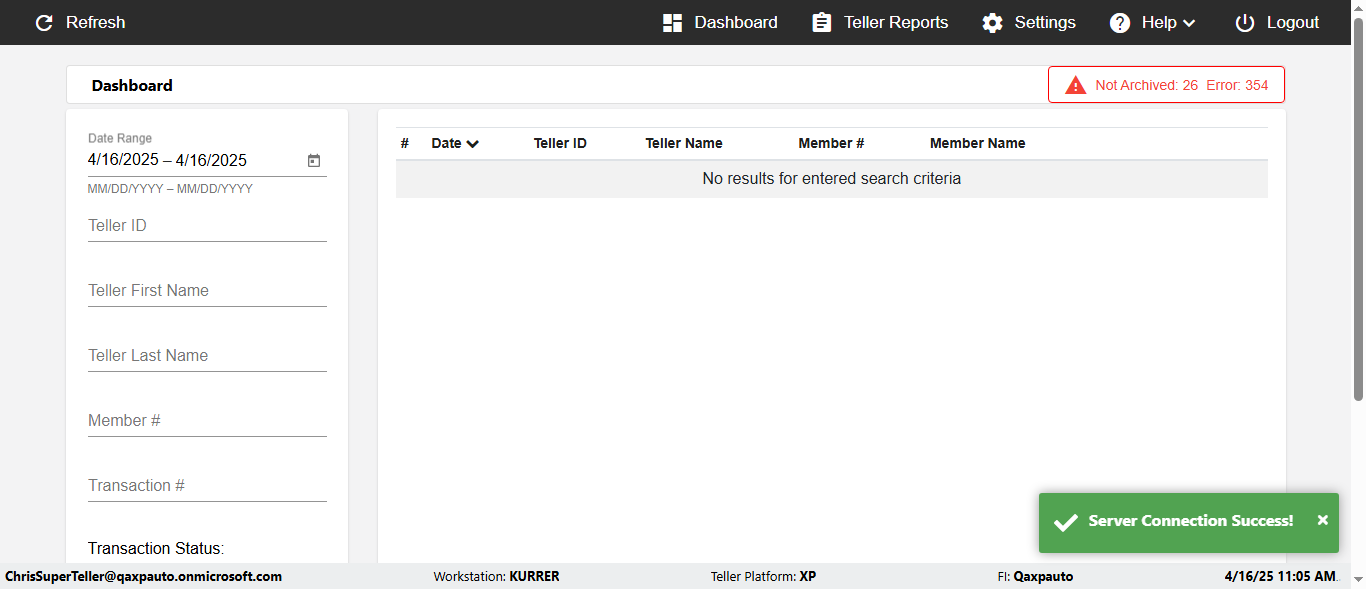Click the Teller Name column header
The width and height of the screenshot is (1366, 589).
[684, 144]
